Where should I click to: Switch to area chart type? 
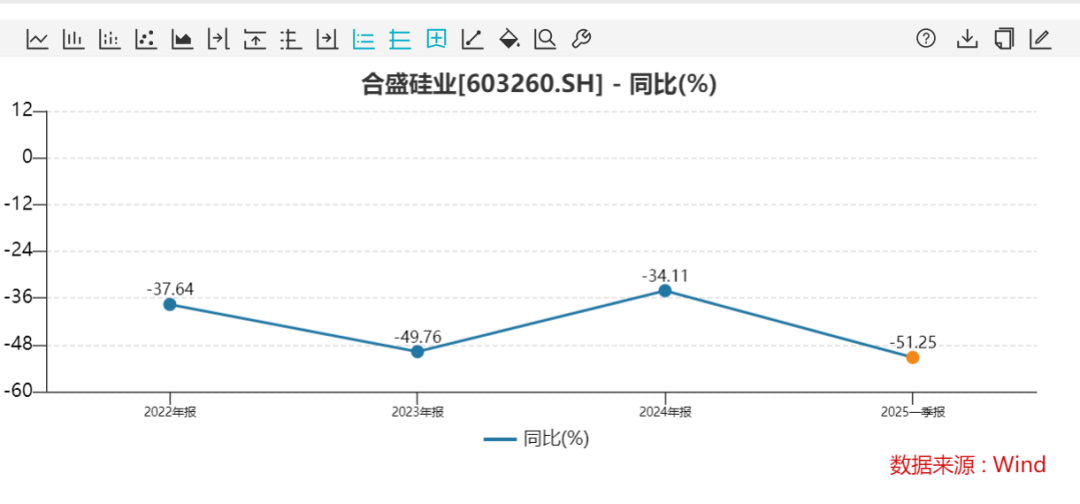point(182,39)
